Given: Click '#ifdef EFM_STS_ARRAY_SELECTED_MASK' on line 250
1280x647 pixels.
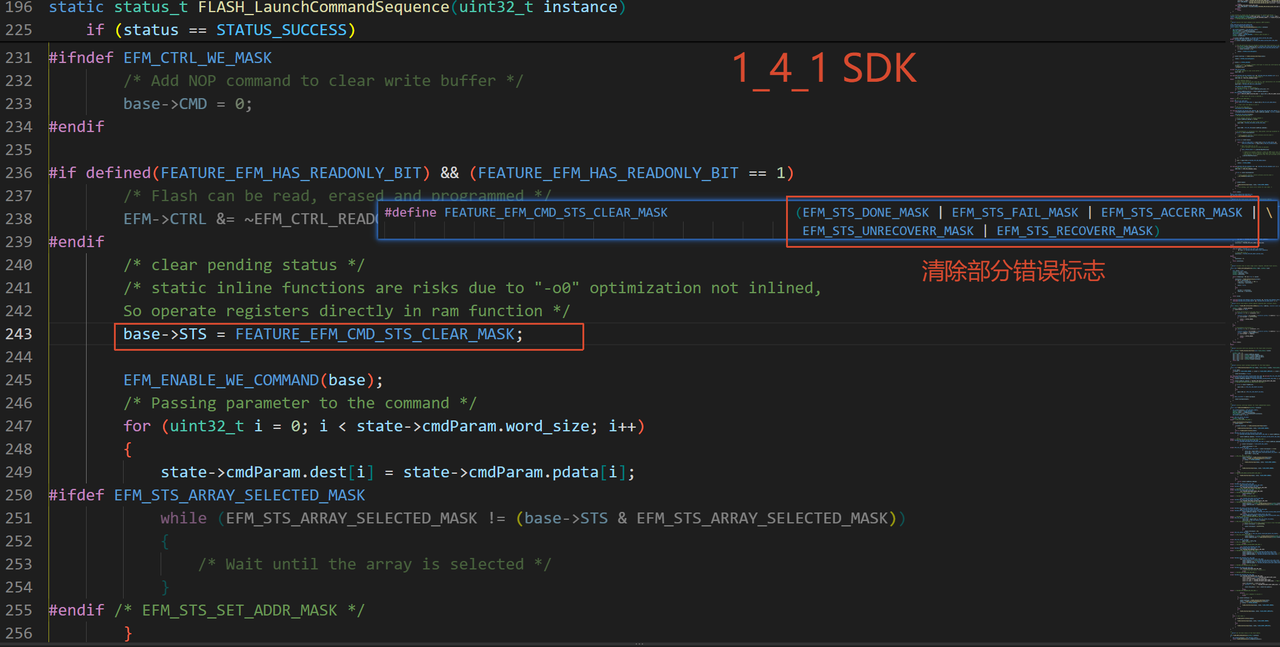Looking at the screenshot, I should (x=207, y=495).
